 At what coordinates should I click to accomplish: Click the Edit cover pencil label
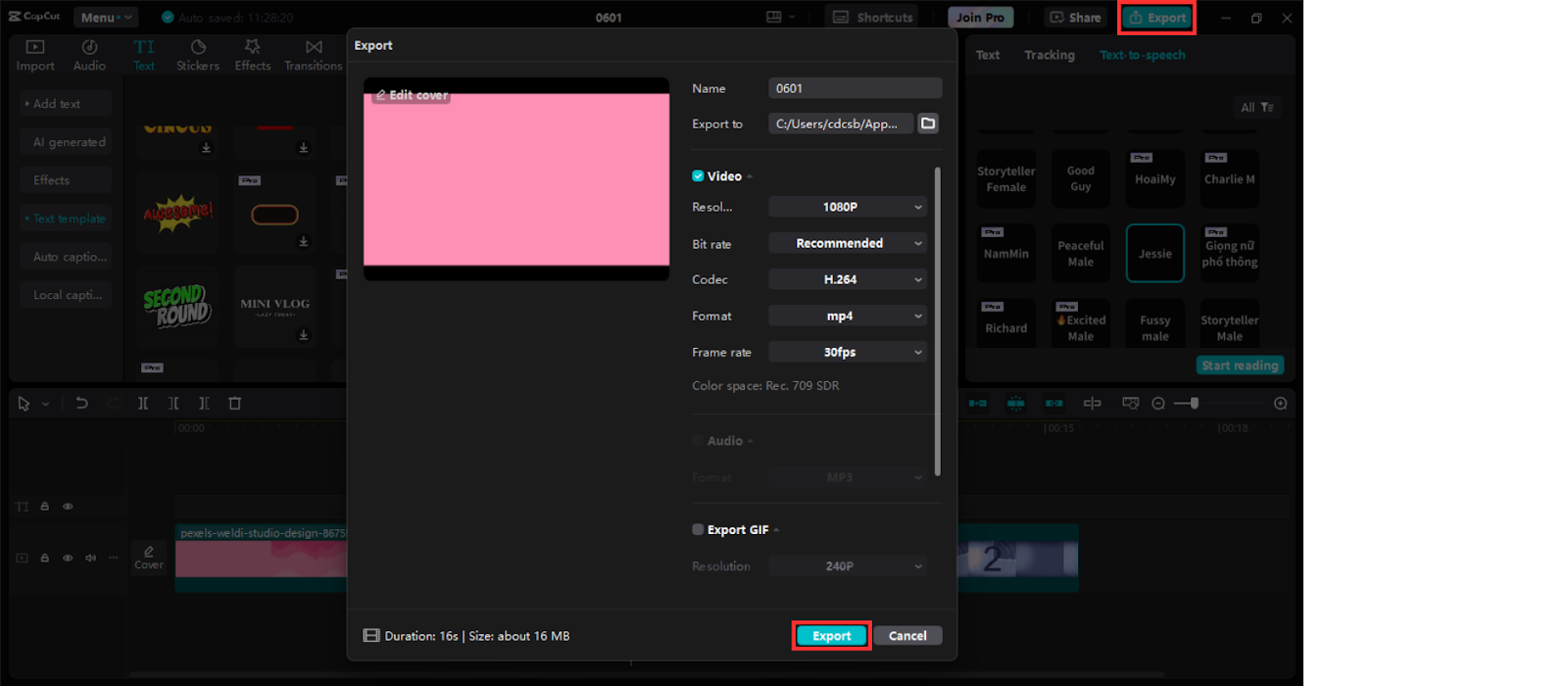point(412,95)
